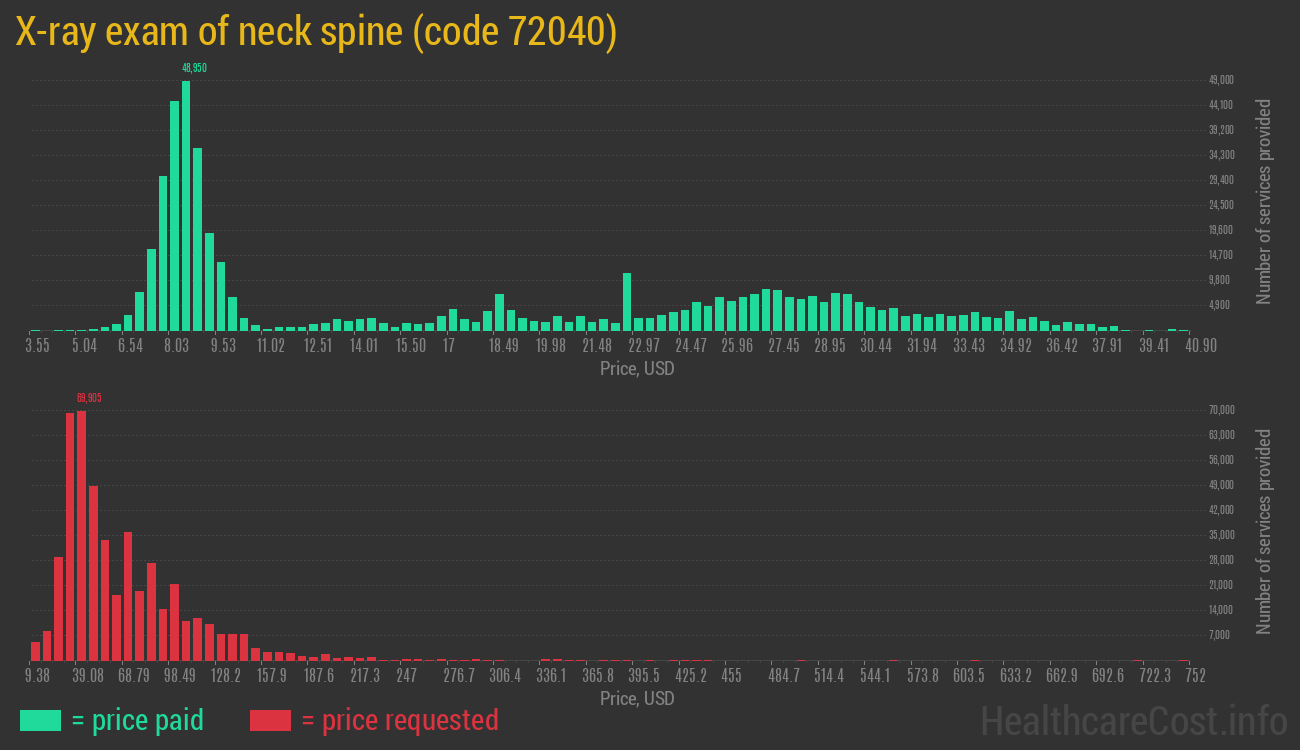
Task: Click the tallest green bar in top chart
Action: coord(186,205)
